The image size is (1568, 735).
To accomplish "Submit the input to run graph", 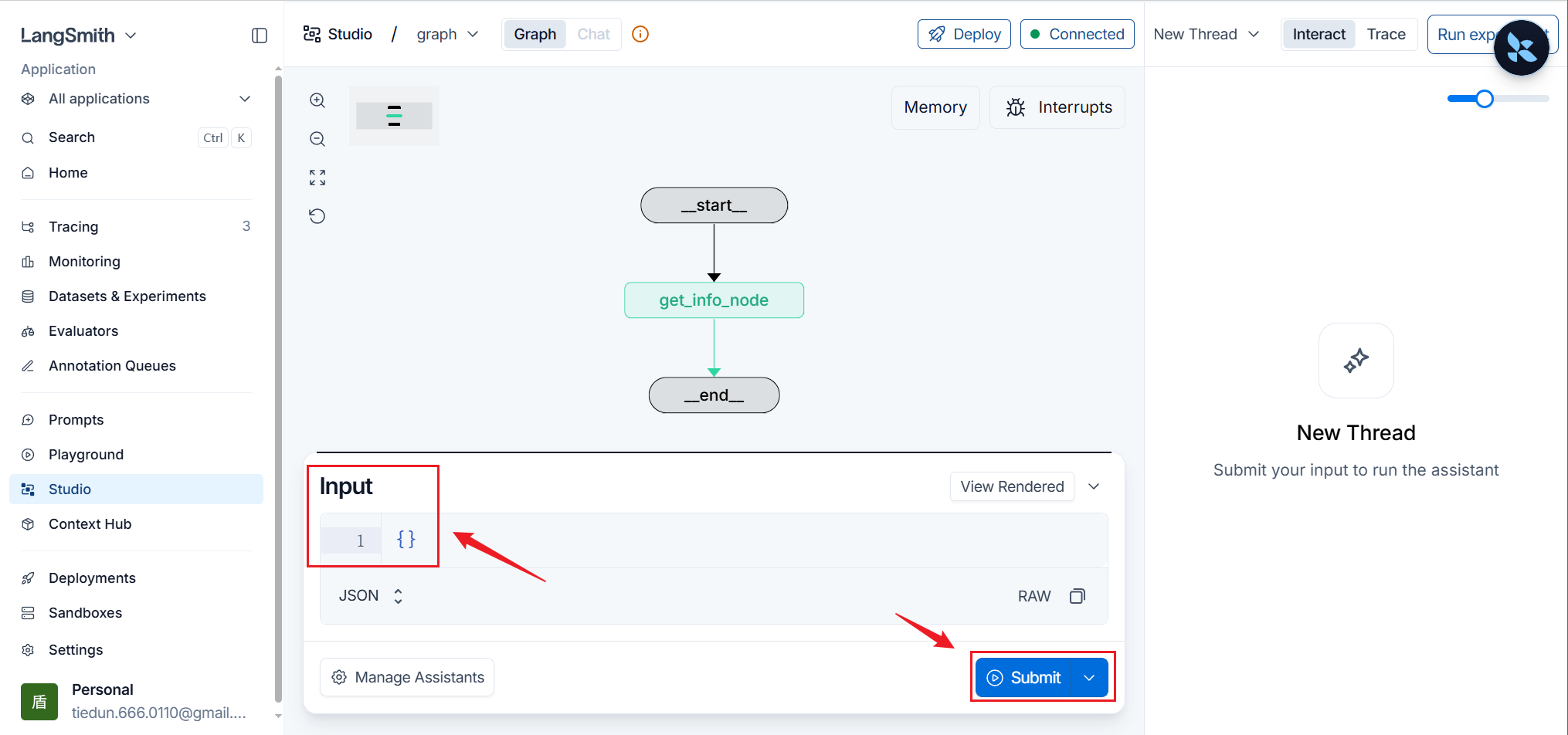I will pos(1025,678).
